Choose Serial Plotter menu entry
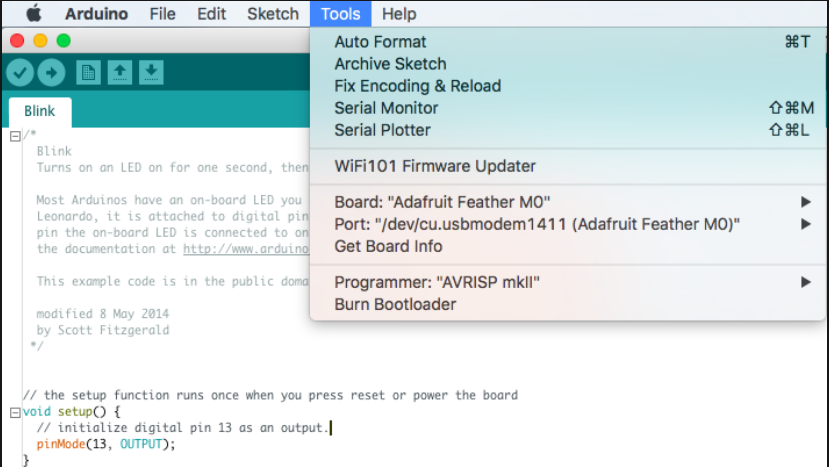 tap(382, 130)
